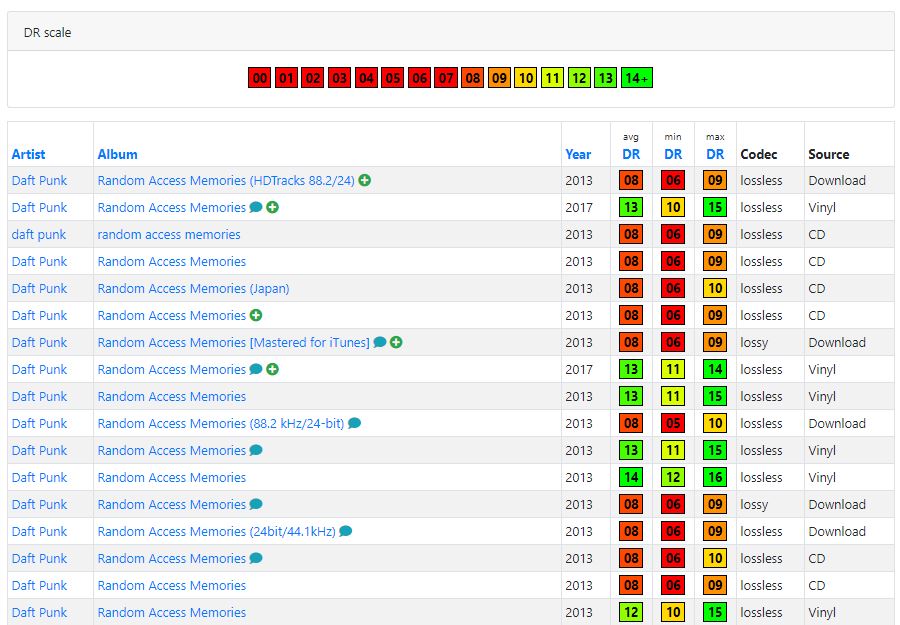The height and width of the screenshot is (625, 900).
Task: Open Random Access Memories (88.2 kHz/24-bit) link
Action: 221,423
